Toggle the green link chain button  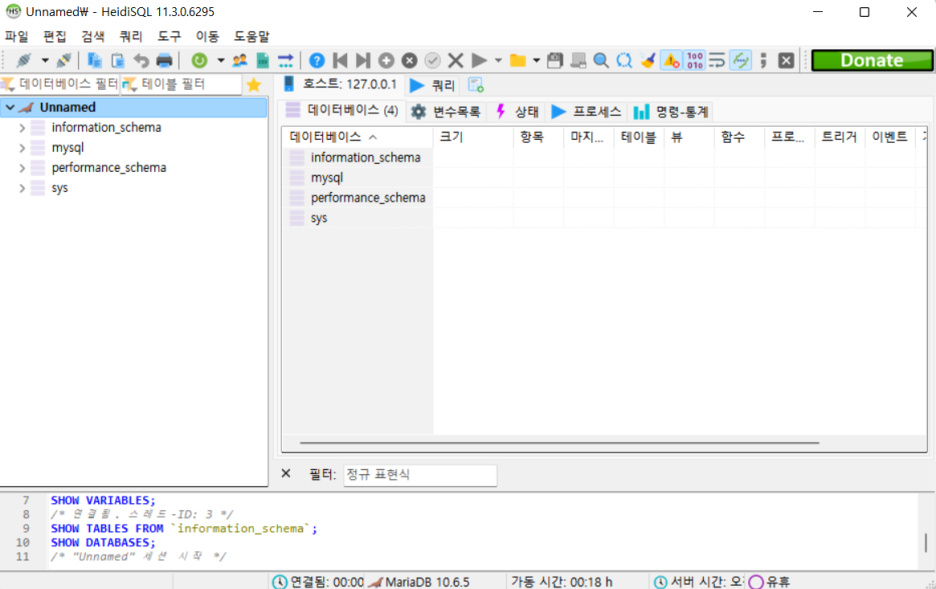tap(741, 60)
